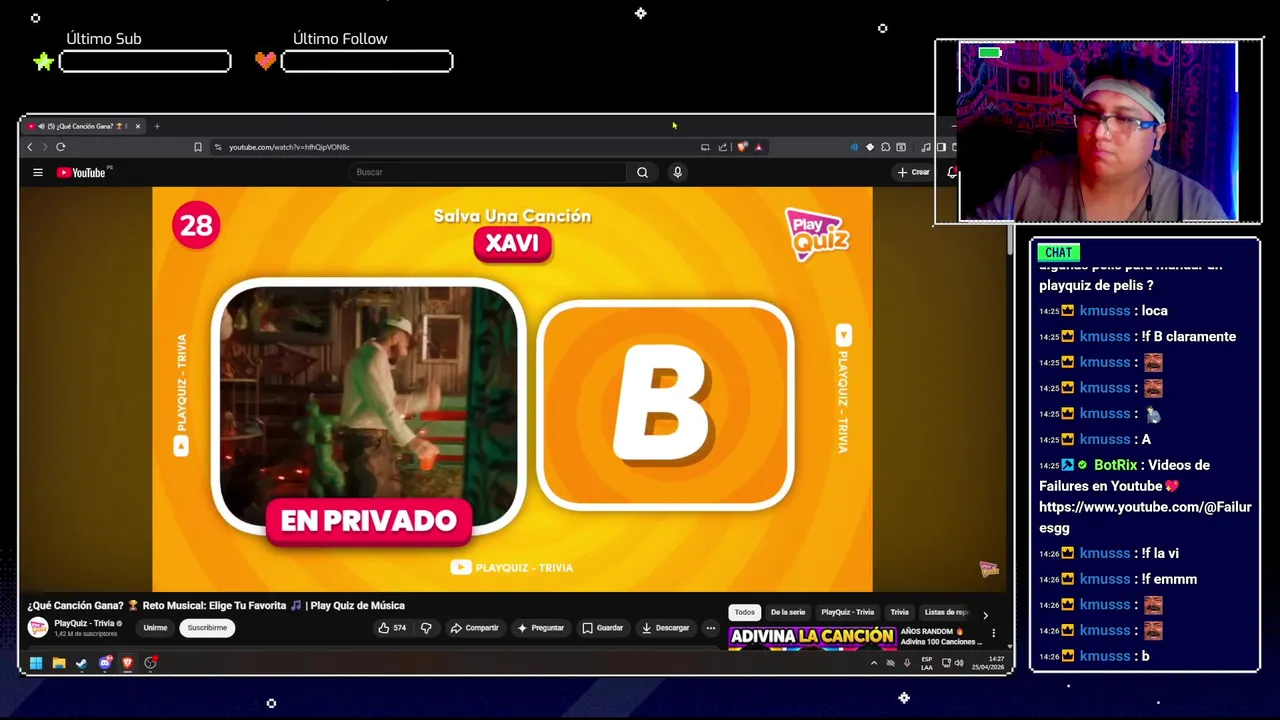Select the PlayQuiz - Trivia filter chip
Screen dimensions: 1280x720
tap(848, 612)
